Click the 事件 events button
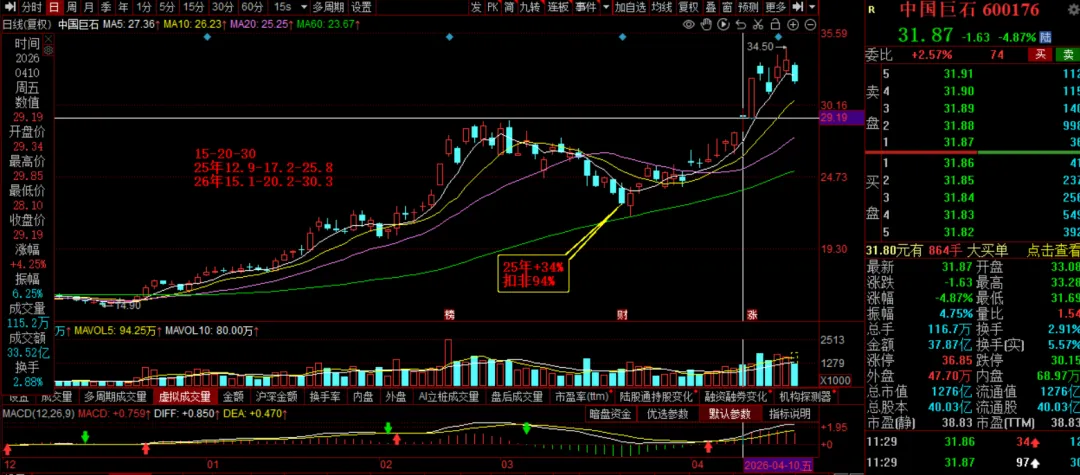This screenshot has width=1080, height=475. 585,8
